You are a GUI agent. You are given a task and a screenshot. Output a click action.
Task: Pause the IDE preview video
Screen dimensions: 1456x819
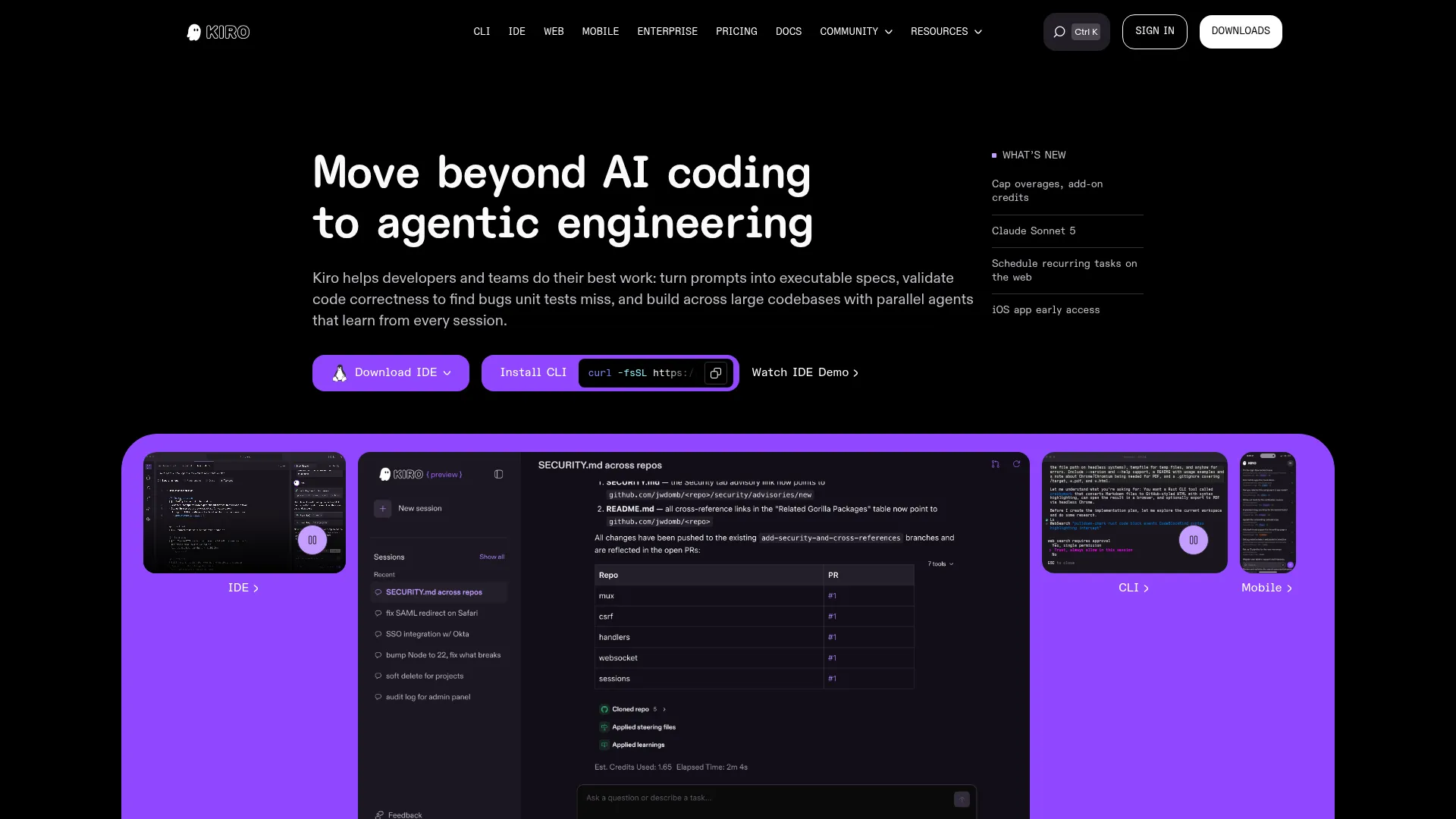(312, 540)
